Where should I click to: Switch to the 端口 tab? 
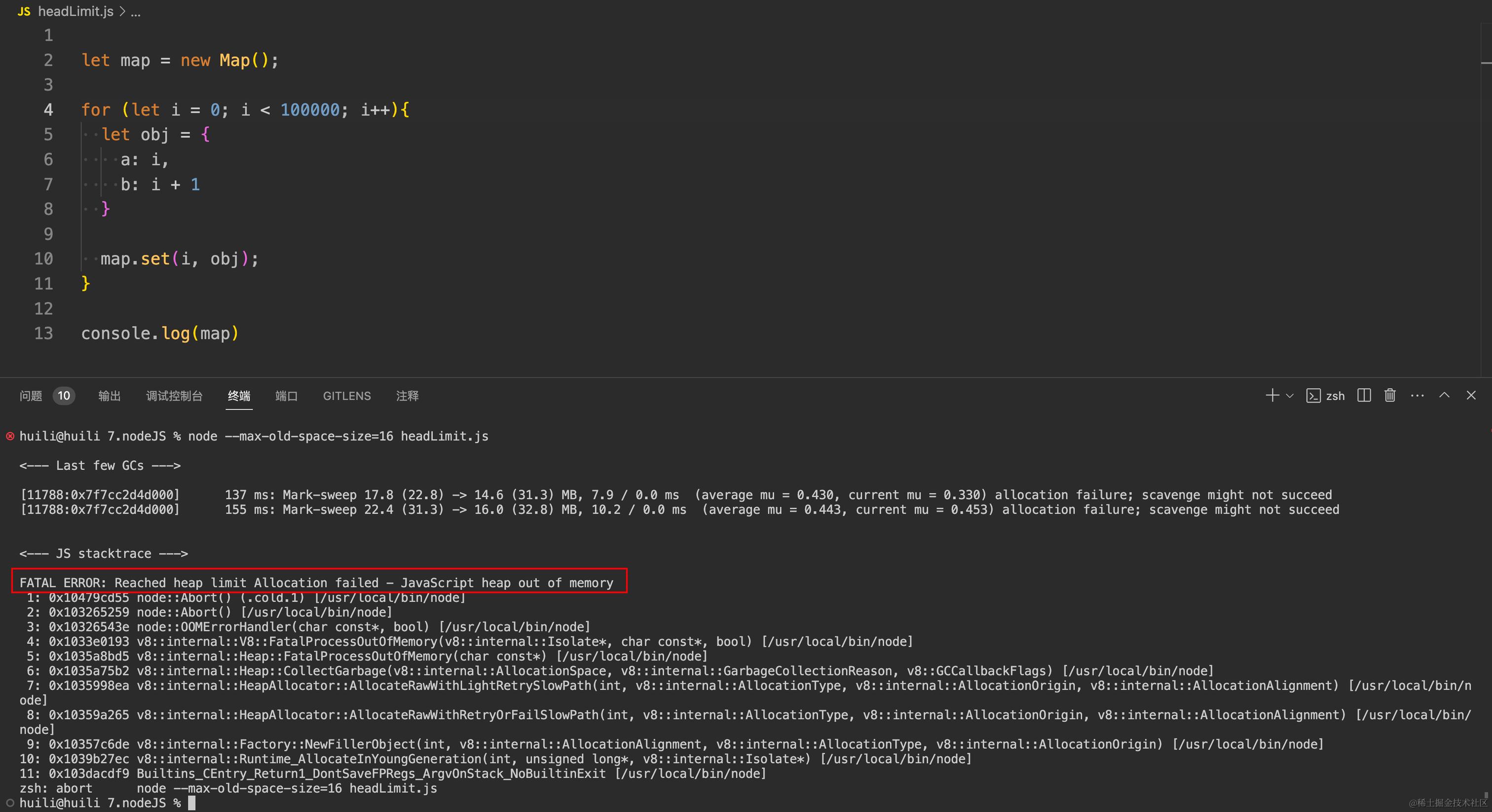pyautogui.click(x=286, y=396)
